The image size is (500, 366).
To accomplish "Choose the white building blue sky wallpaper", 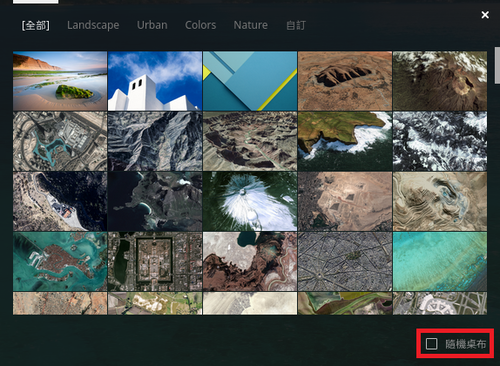I will tap(155, 81).
